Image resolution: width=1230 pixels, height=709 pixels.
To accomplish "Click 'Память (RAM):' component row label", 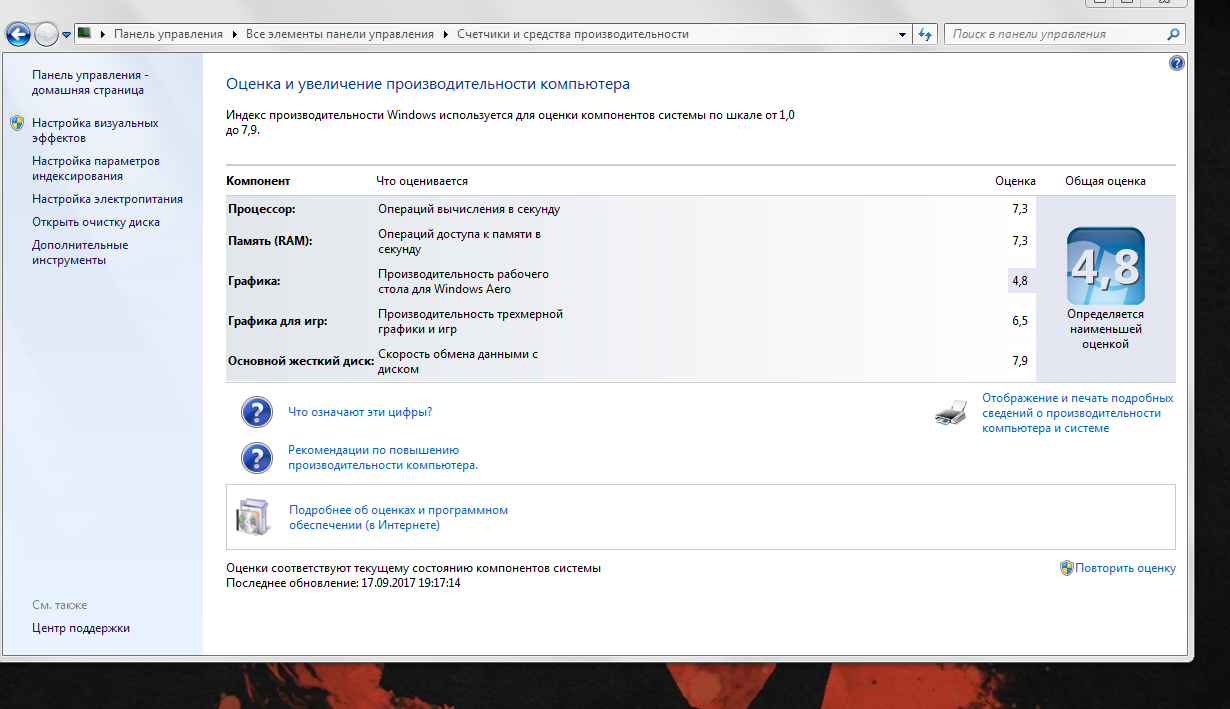I will (270, 241).
